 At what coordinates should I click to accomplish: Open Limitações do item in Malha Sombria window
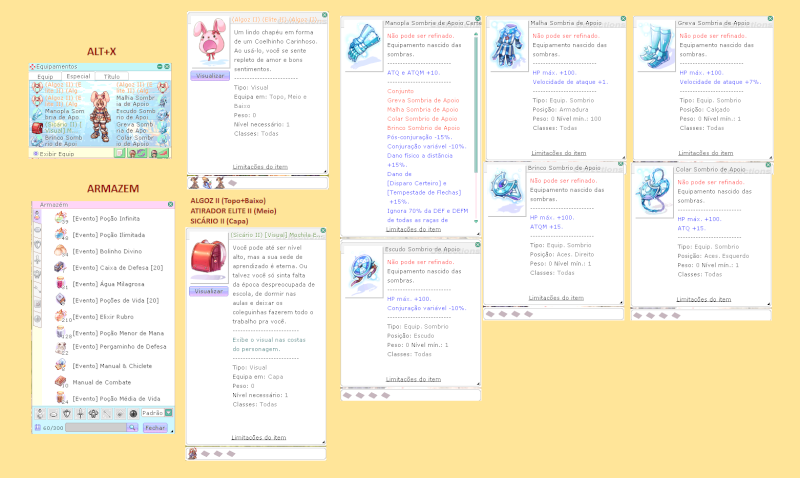point(559,153)
